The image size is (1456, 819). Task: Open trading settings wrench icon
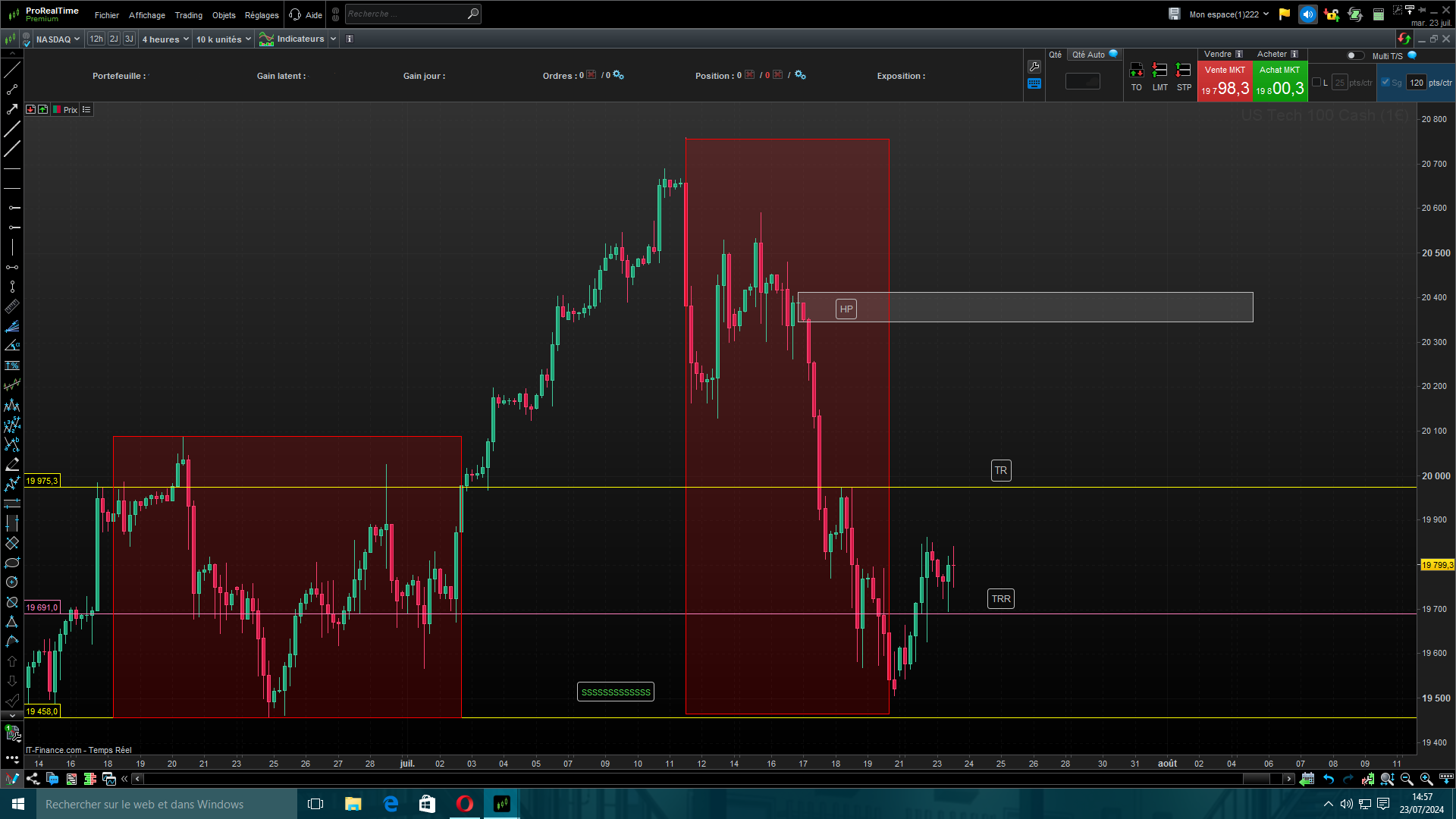1034,67
